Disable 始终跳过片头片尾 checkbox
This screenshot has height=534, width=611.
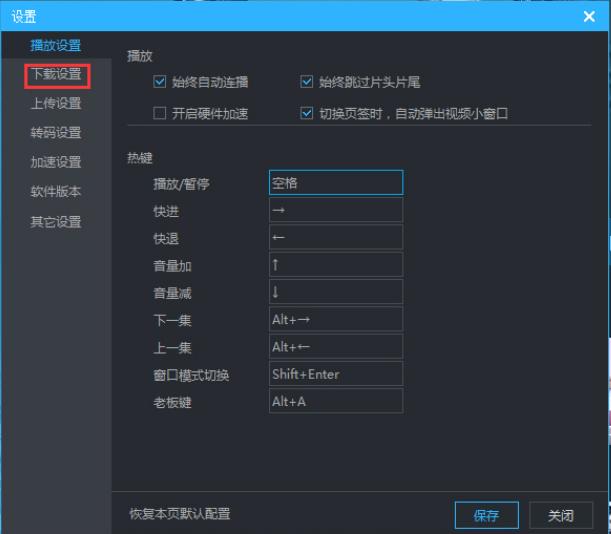pos(307,82)
